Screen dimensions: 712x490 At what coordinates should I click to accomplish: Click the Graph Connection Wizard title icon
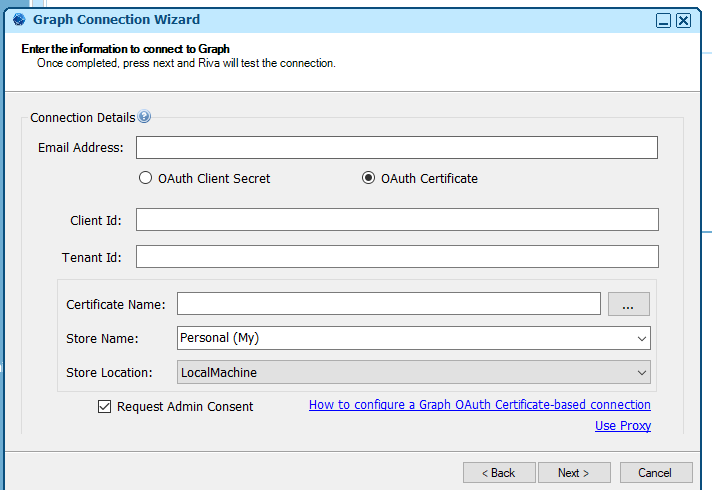pyautogui.click(x=19, y=20)
